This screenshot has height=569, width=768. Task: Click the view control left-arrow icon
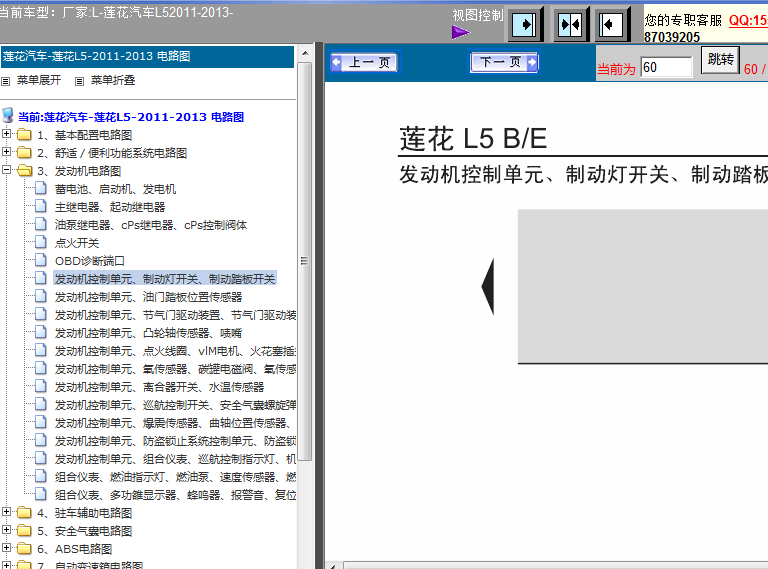click(x=612, y=24)
